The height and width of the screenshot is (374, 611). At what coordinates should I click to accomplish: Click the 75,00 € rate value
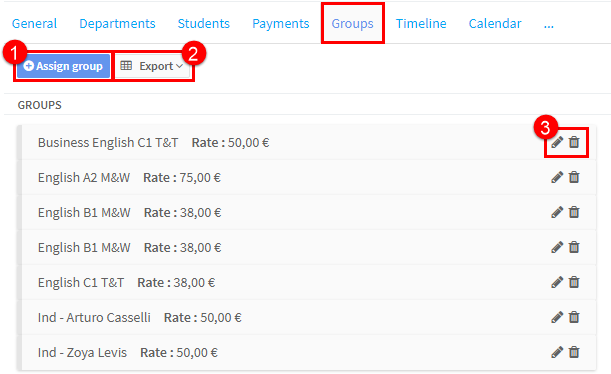[x=200, y=178]
